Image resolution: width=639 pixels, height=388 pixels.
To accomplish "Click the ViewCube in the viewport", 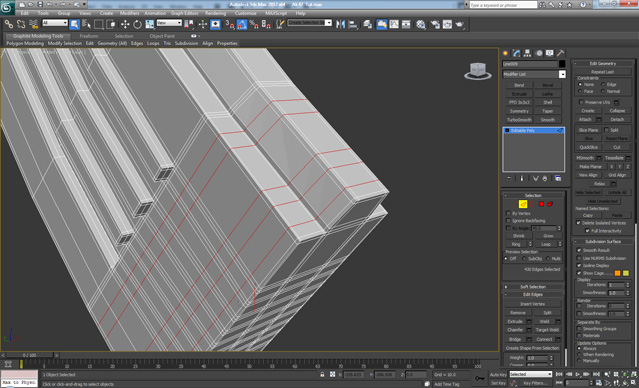I will tap(477, 71).
